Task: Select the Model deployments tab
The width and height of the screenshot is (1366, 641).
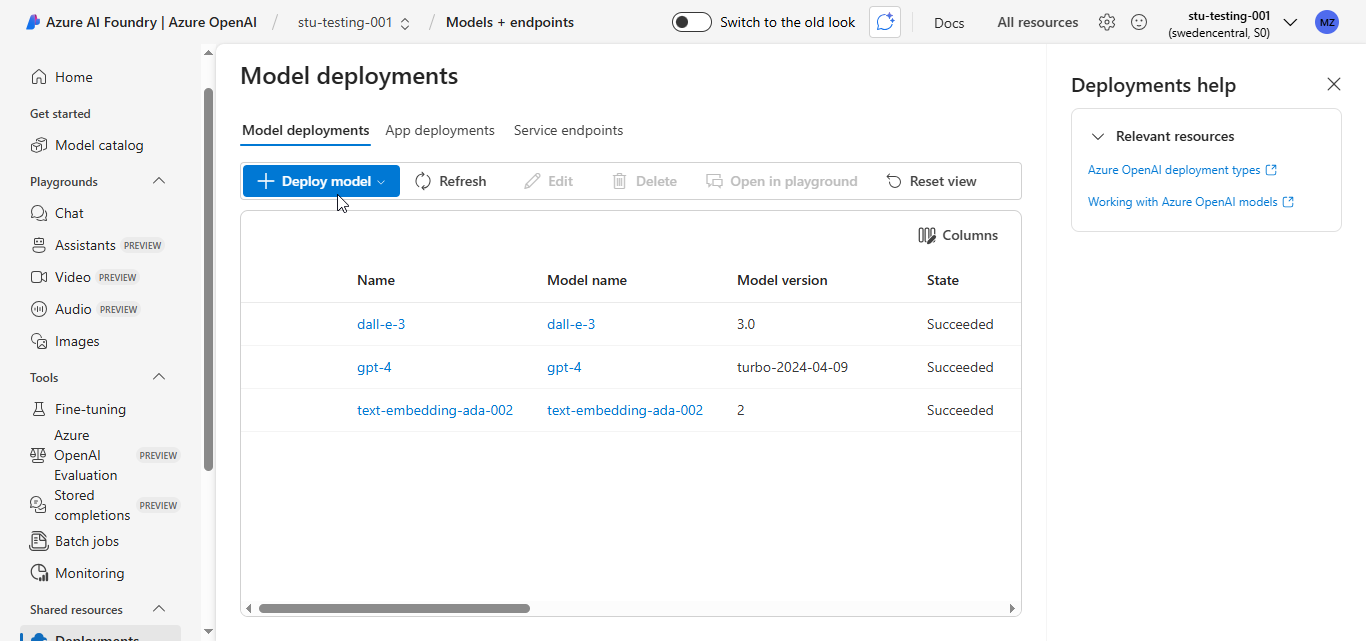Action: click(x=306, y=130)
